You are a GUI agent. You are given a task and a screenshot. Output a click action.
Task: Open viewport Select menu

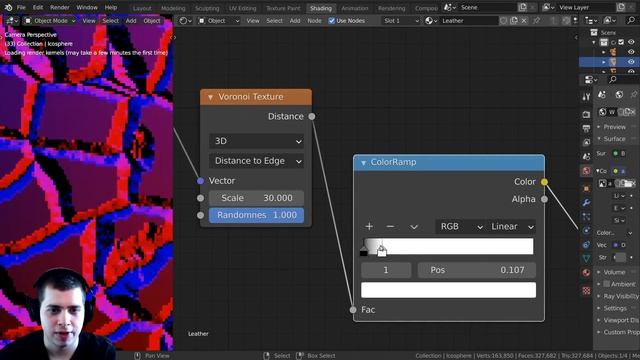pos(110,20)
